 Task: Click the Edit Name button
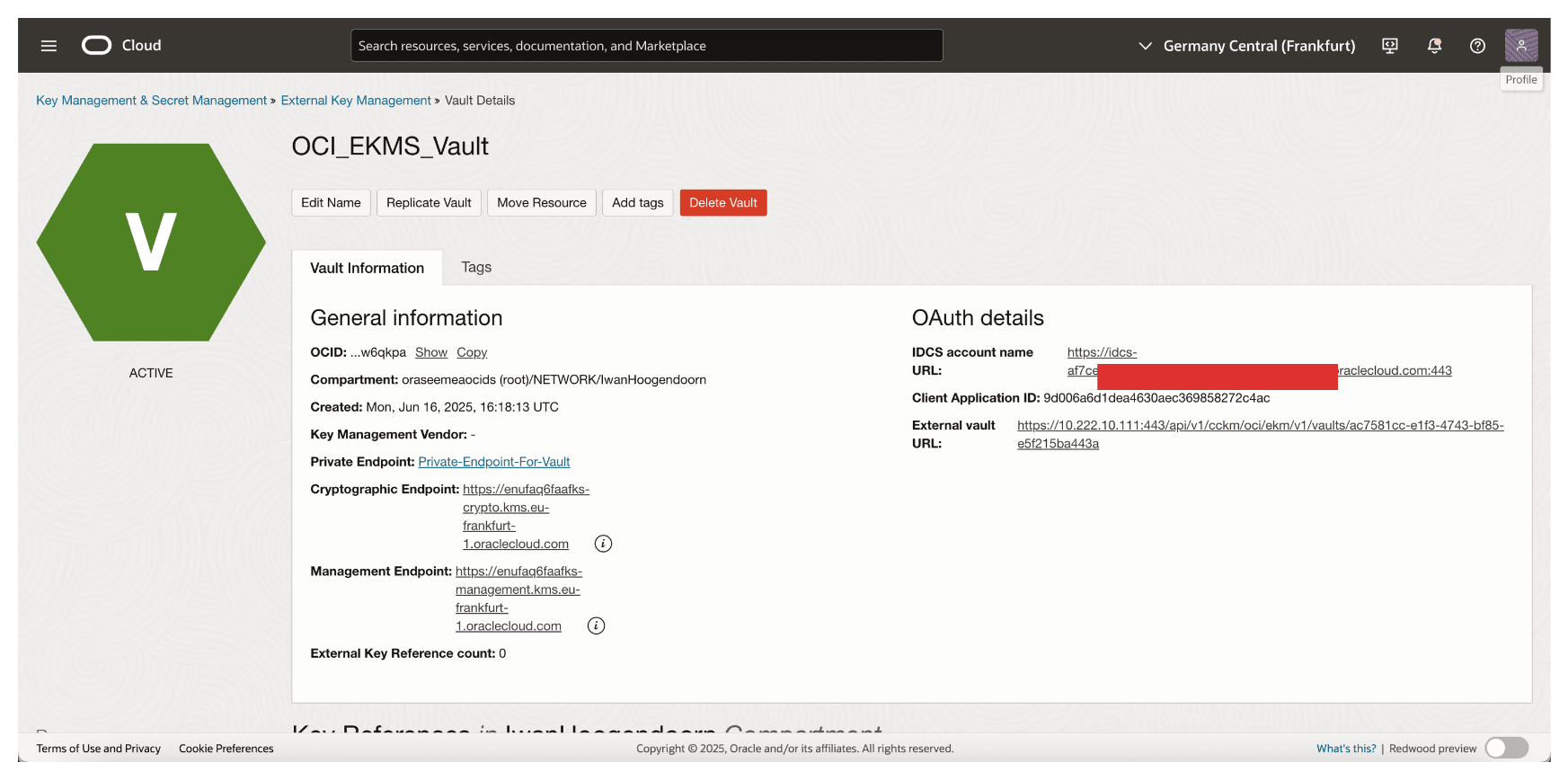pyautogui.click(x=331, y=203)
